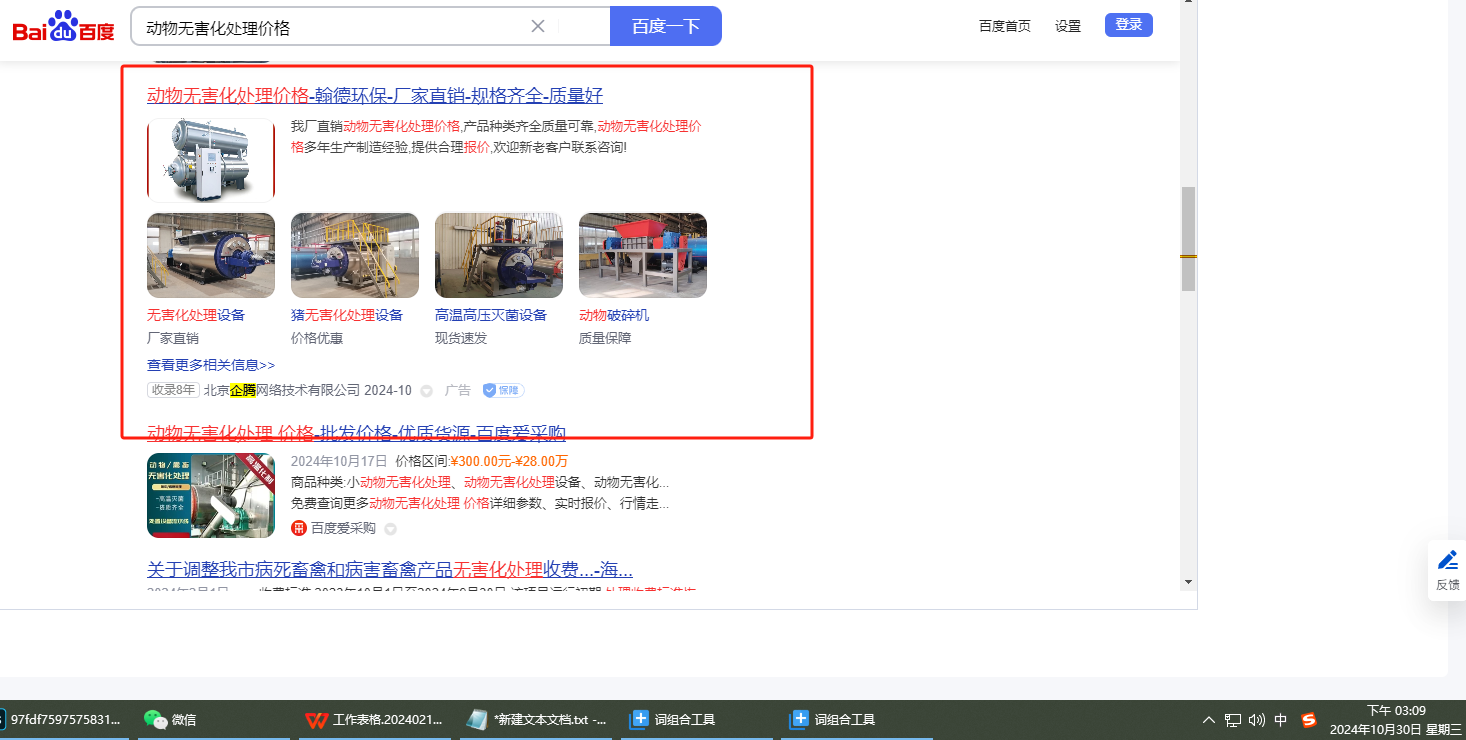
Task: Open 设置 in the top navigation
Action: 1068,26
